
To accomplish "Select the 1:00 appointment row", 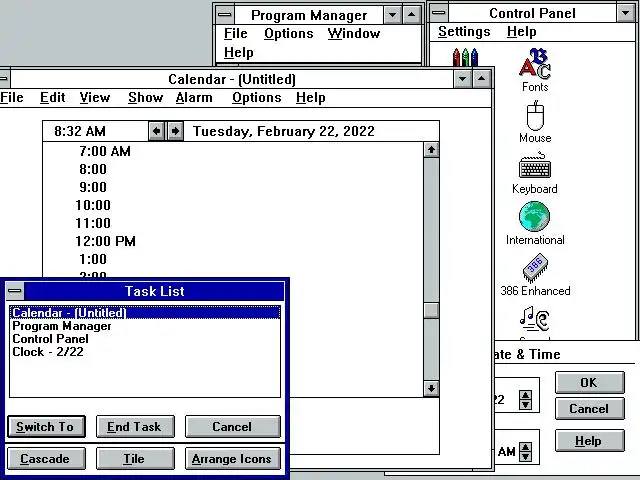I will [233, 259].
